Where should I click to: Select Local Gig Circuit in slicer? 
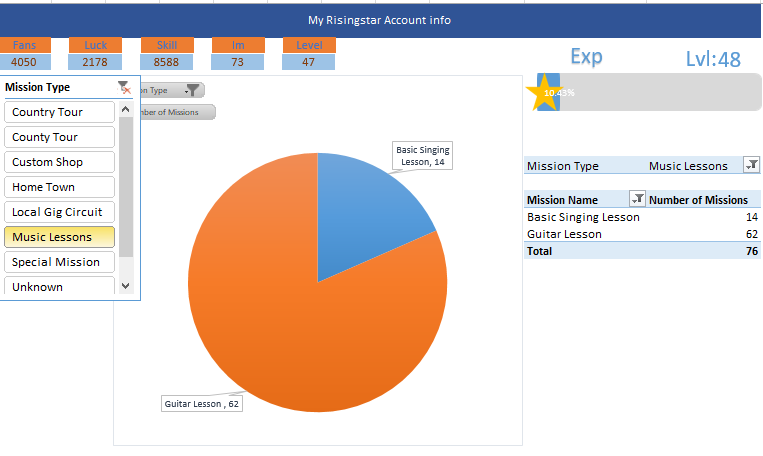pos(59,212)
